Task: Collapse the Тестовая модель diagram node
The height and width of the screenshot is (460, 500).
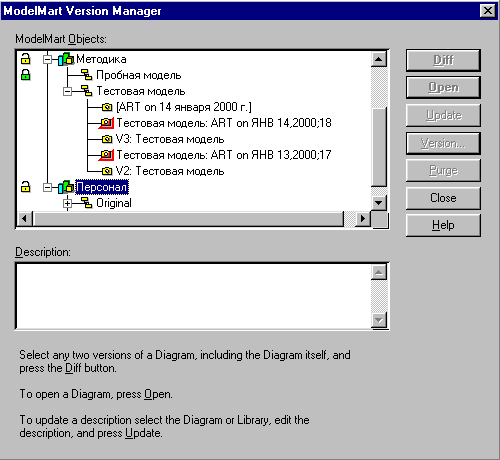Action: click(x=67, y=91)
